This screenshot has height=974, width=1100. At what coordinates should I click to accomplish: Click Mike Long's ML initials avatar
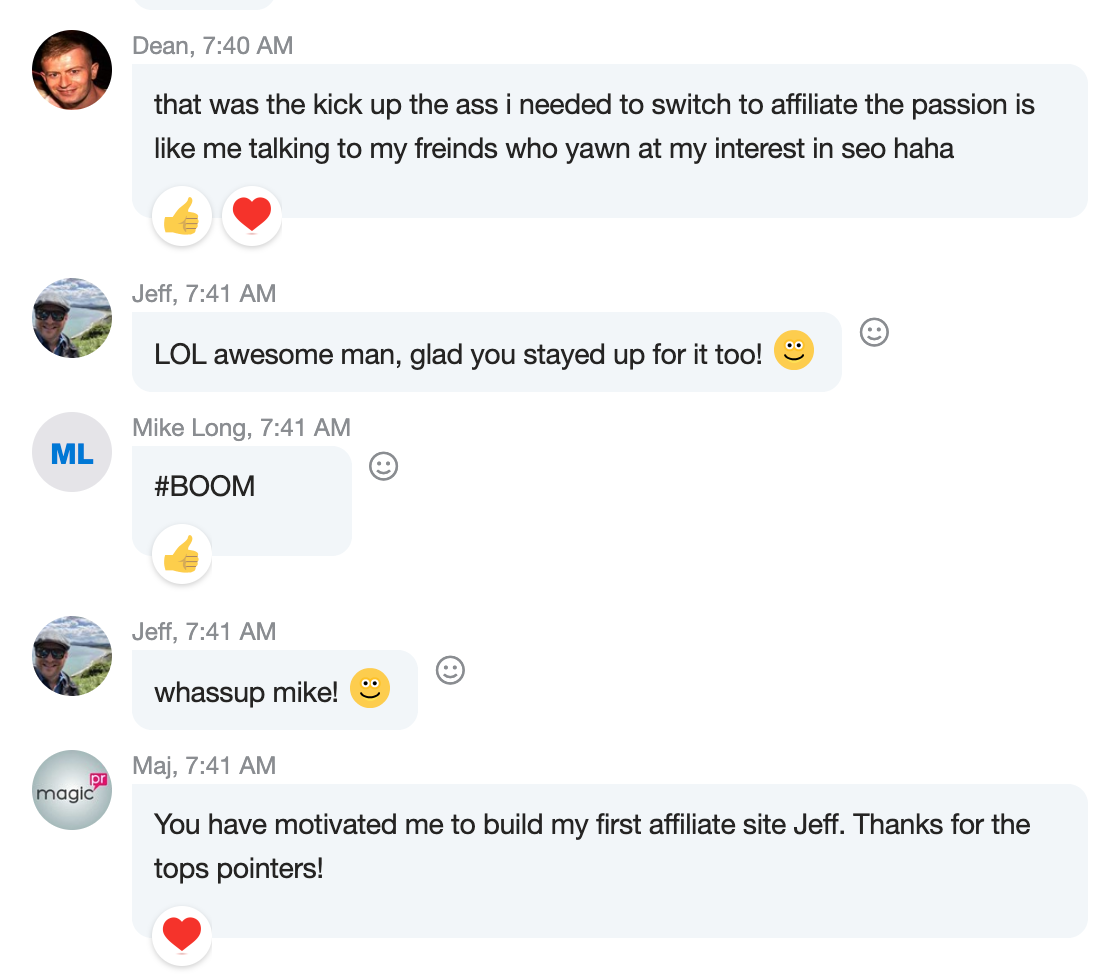pyautogui.click(x=72, y=452)
